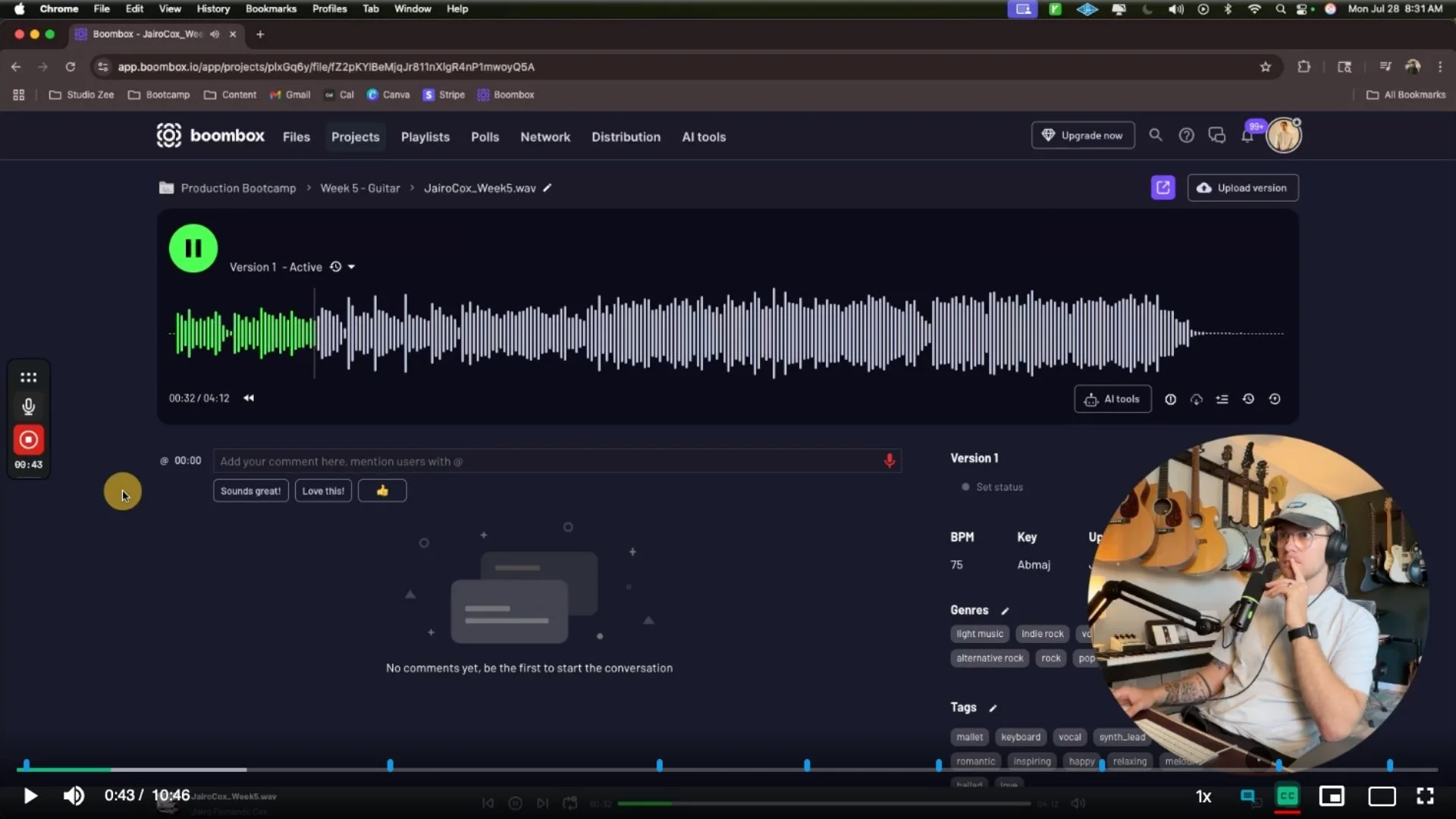1456x819 pixels.
Task: Click the rewind icon beside the track time
Action: pos(249,398)
